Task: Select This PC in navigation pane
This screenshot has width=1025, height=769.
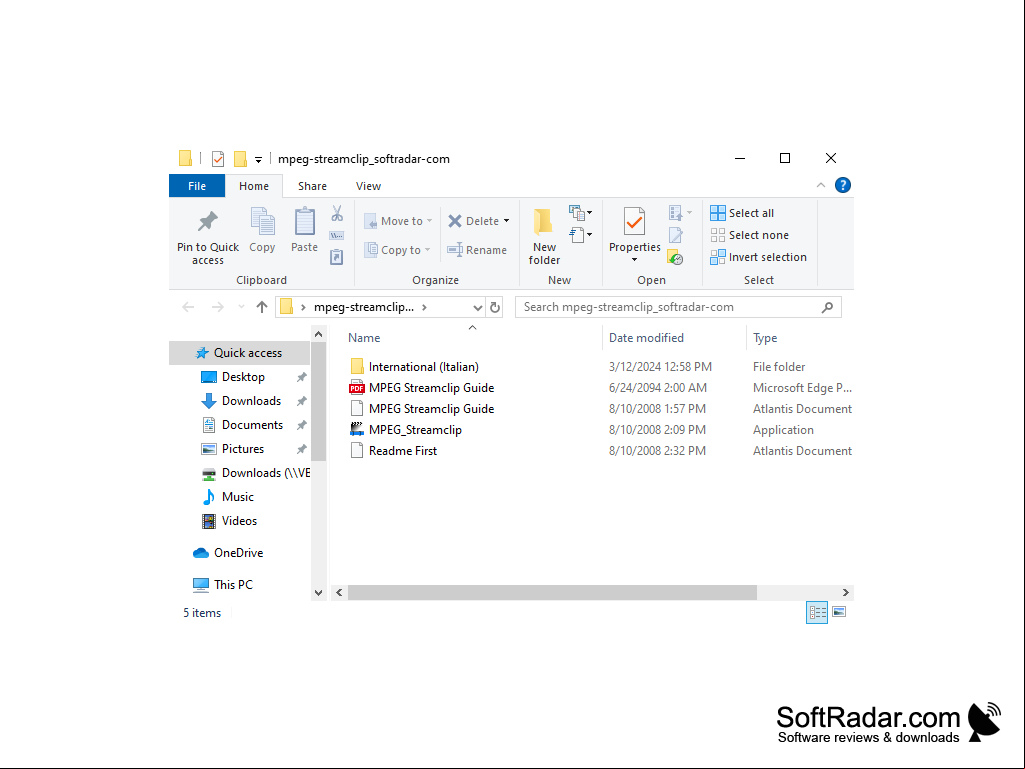Action: pos(233,585)
